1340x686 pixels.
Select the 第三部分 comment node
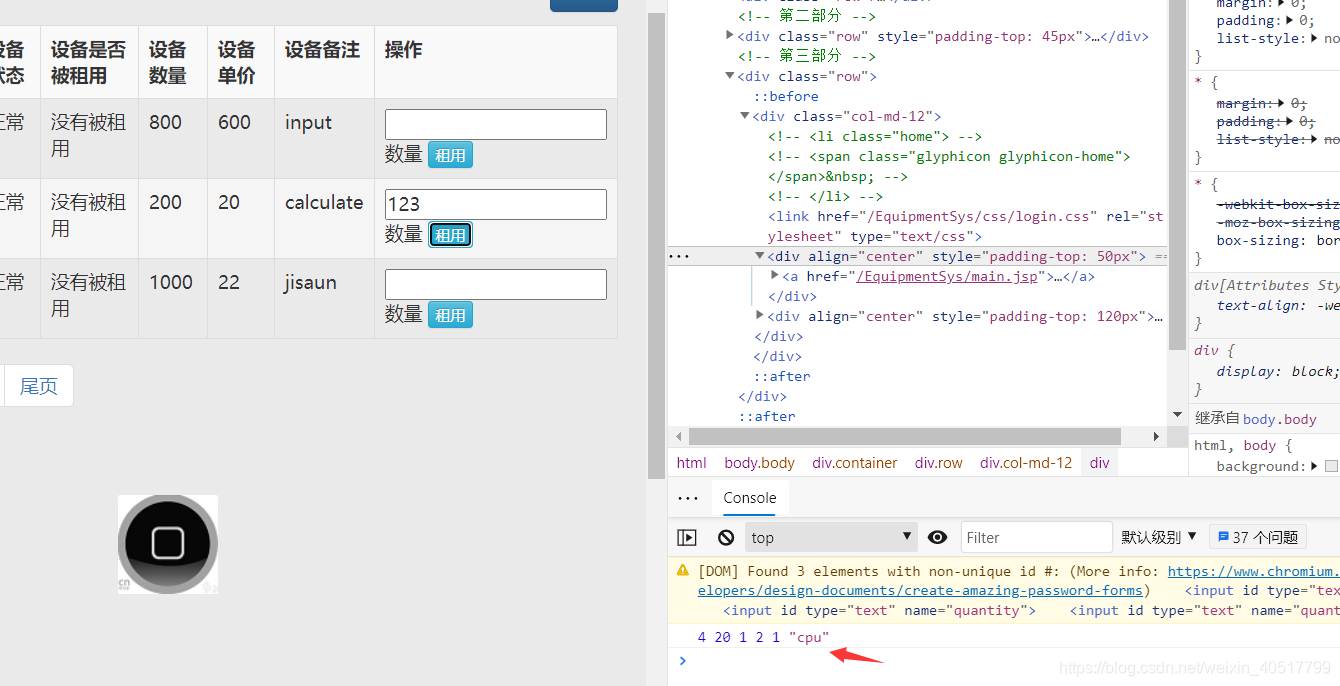807,56
